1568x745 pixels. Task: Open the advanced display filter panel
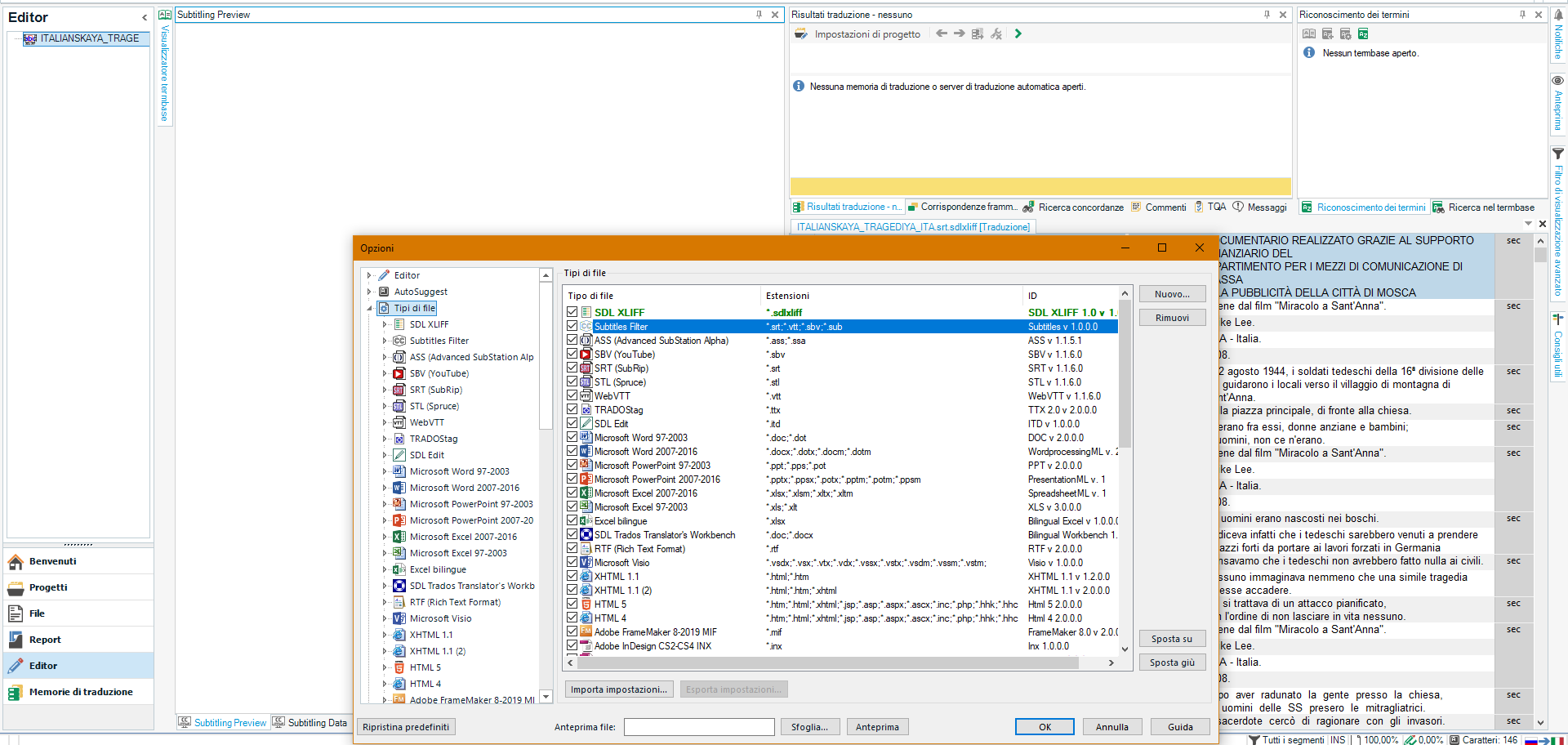click(1558, 222)
